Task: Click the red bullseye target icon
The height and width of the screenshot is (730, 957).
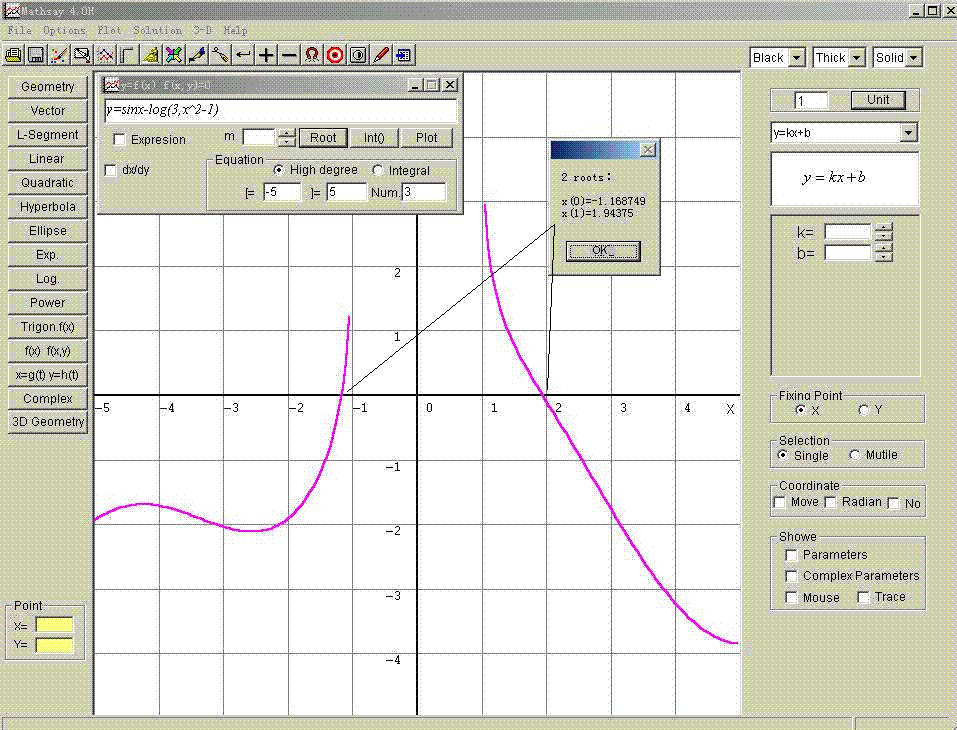Action: [335, 56]
